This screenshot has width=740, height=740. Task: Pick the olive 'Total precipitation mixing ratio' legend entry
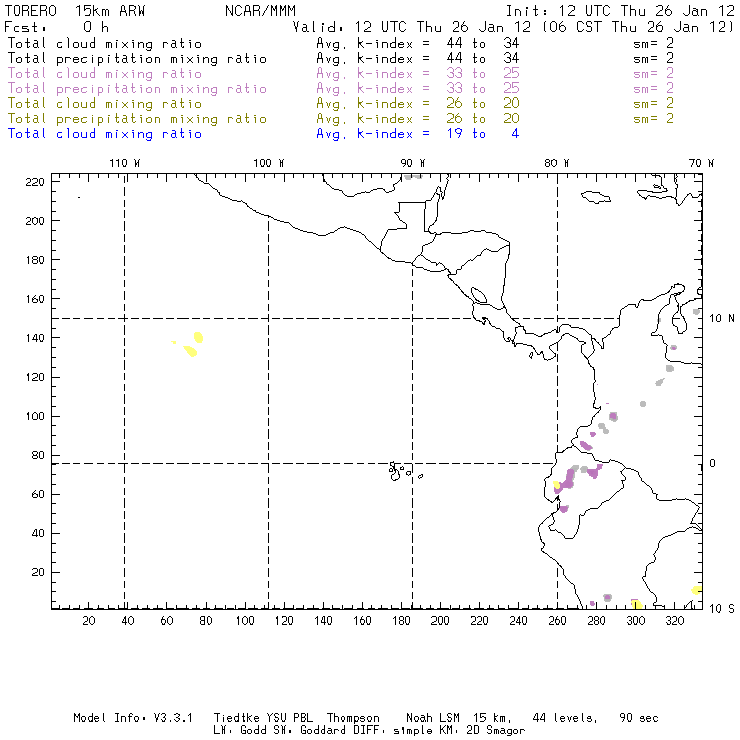tap(137, 119)
